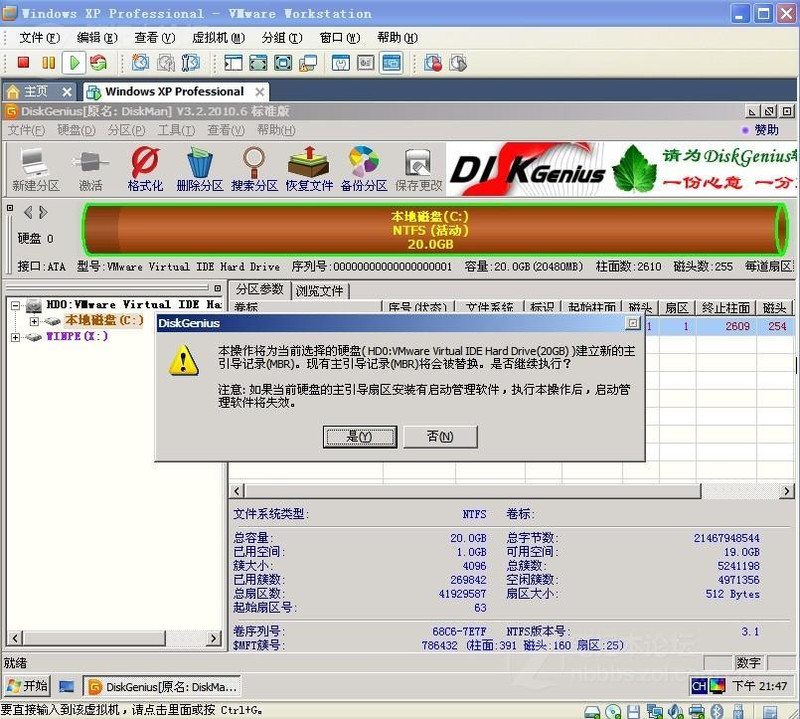Click the 删除分区 (Delete Partition) icon
The image size is (800, 719).
(199, 169)
